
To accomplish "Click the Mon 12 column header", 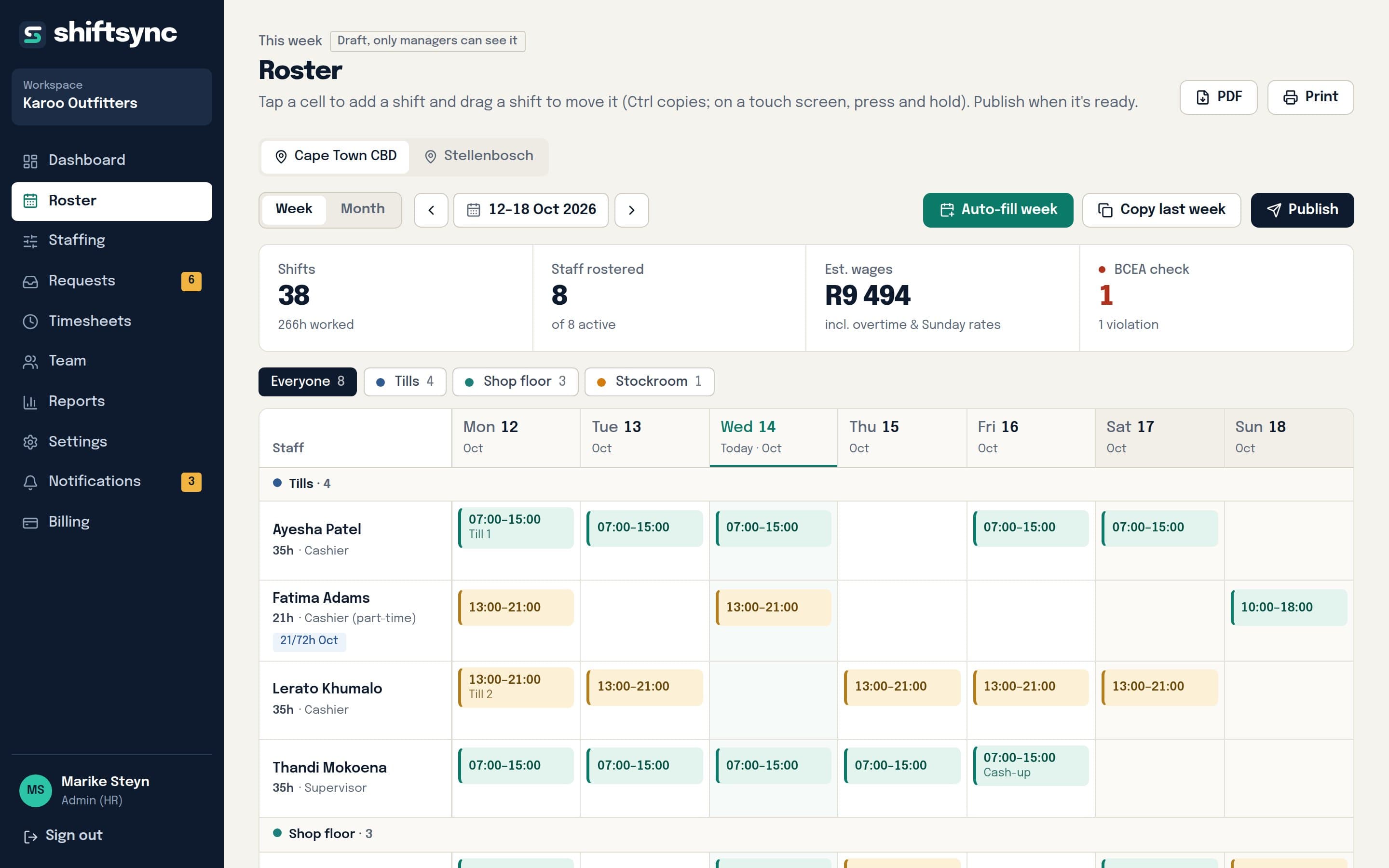I will tap(516, 437).
